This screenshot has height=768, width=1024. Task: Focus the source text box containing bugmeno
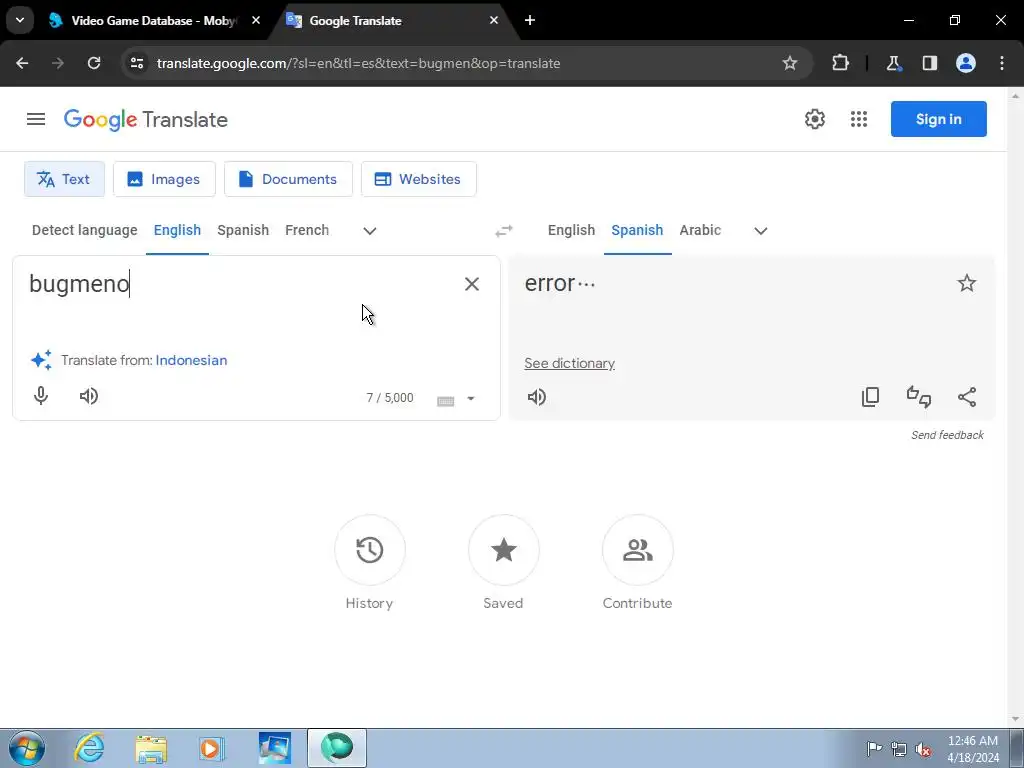click(242, 283)
